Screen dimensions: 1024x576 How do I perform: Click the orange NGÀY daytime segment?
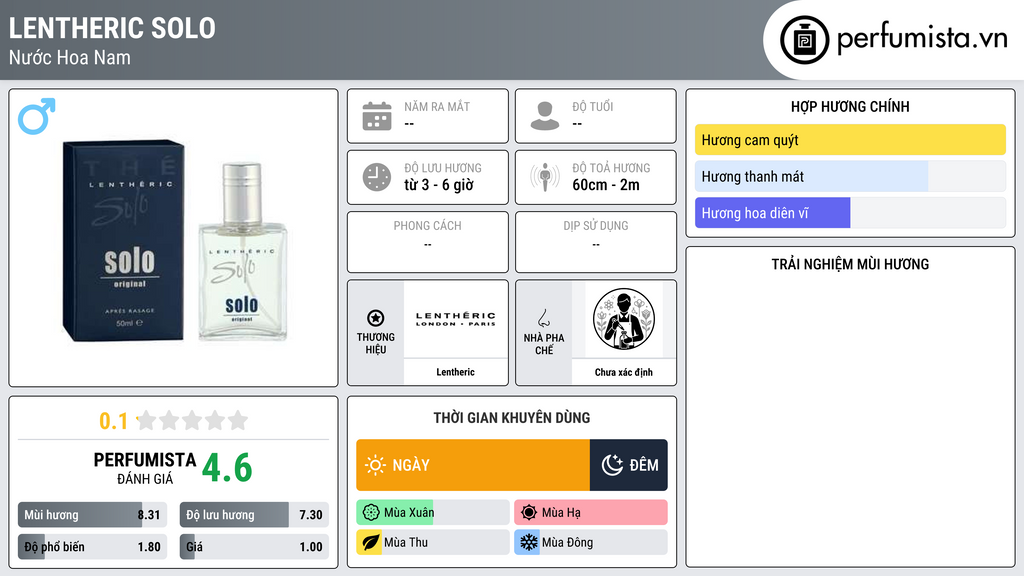(473, 465)
